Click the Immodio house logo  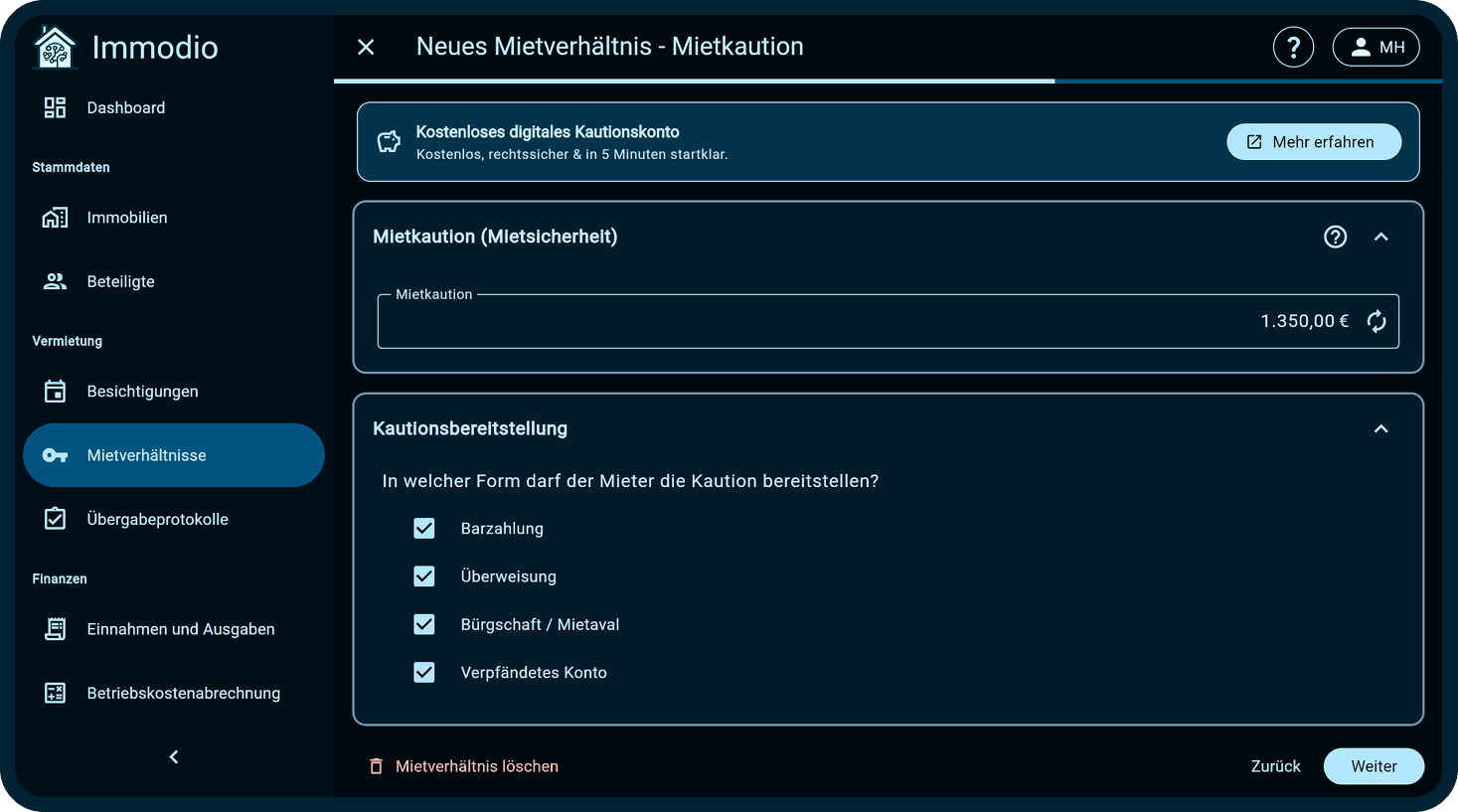pyautogui.click(x=55, y=47)
